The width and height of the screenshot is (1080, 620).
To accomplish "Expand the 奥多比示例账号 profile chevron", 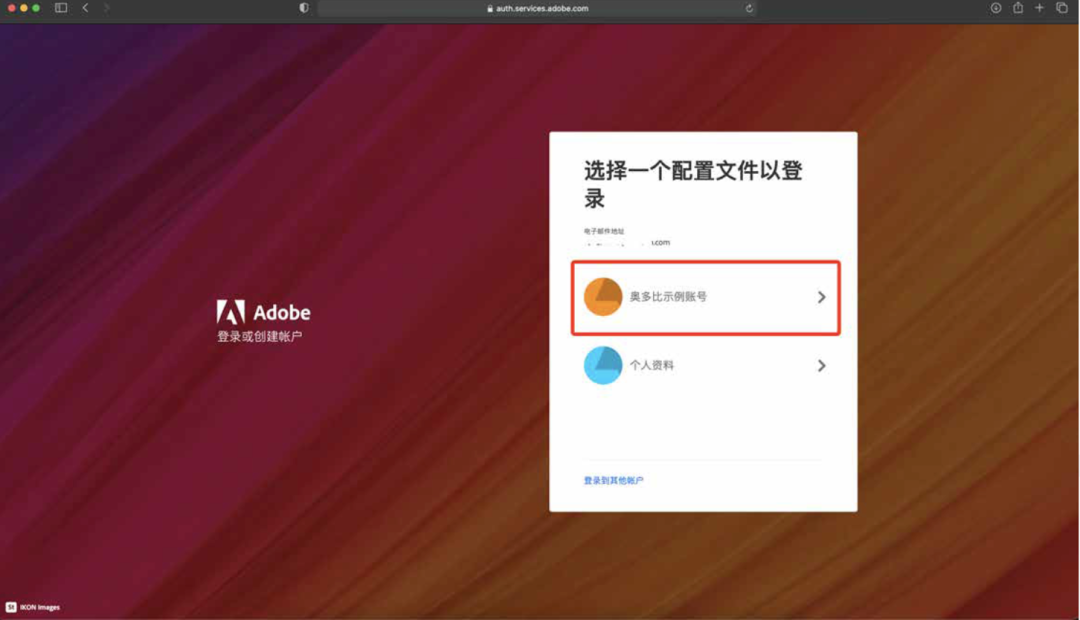I will click(x=822, y=296).
